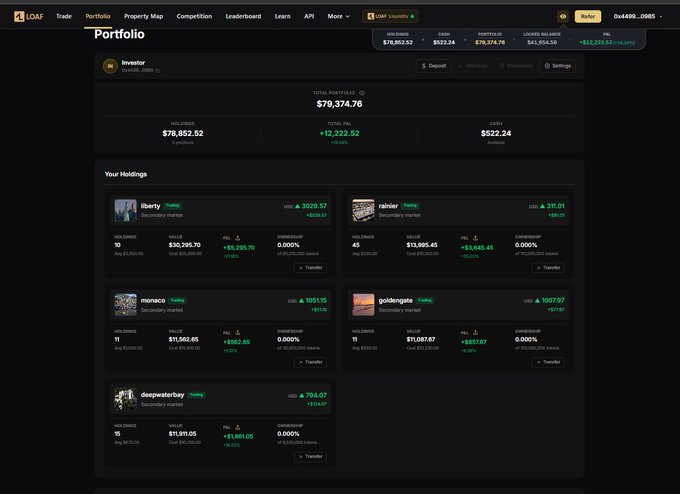Open the API page link

(309, 16)
